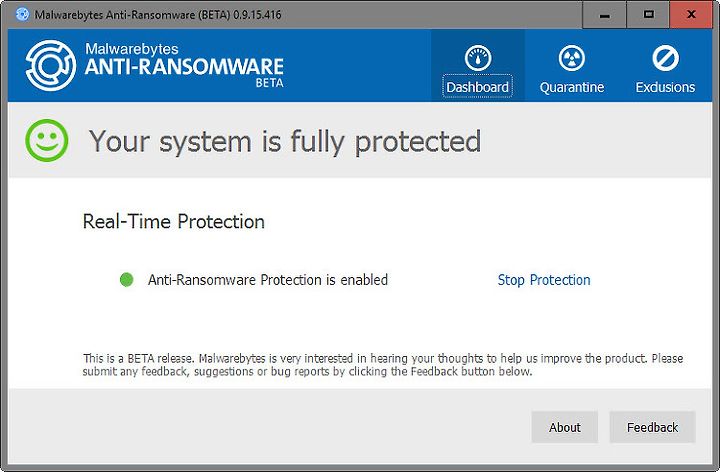Click the Malwarebytes swirl logo

pos(51,65)
